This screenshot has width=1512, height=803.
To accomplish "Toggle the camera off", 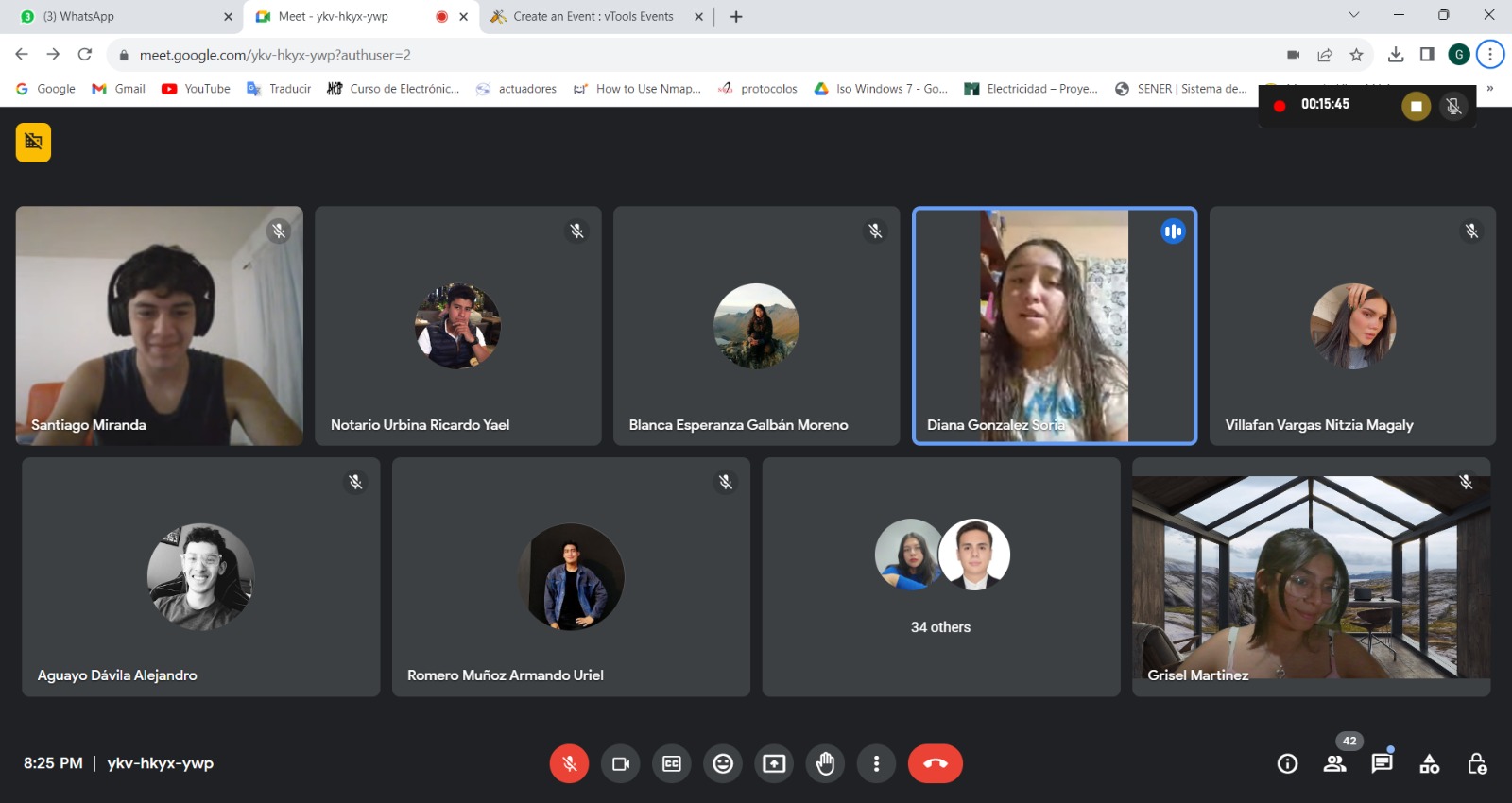I will (621, 763).
